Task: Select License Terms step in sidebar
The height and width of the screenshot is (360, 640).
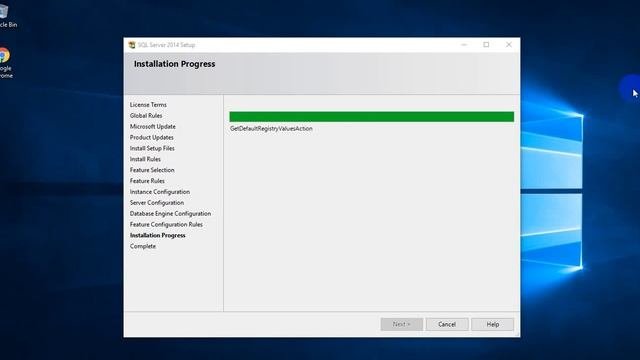Action: pyautogui.click(x=148, y=105)
